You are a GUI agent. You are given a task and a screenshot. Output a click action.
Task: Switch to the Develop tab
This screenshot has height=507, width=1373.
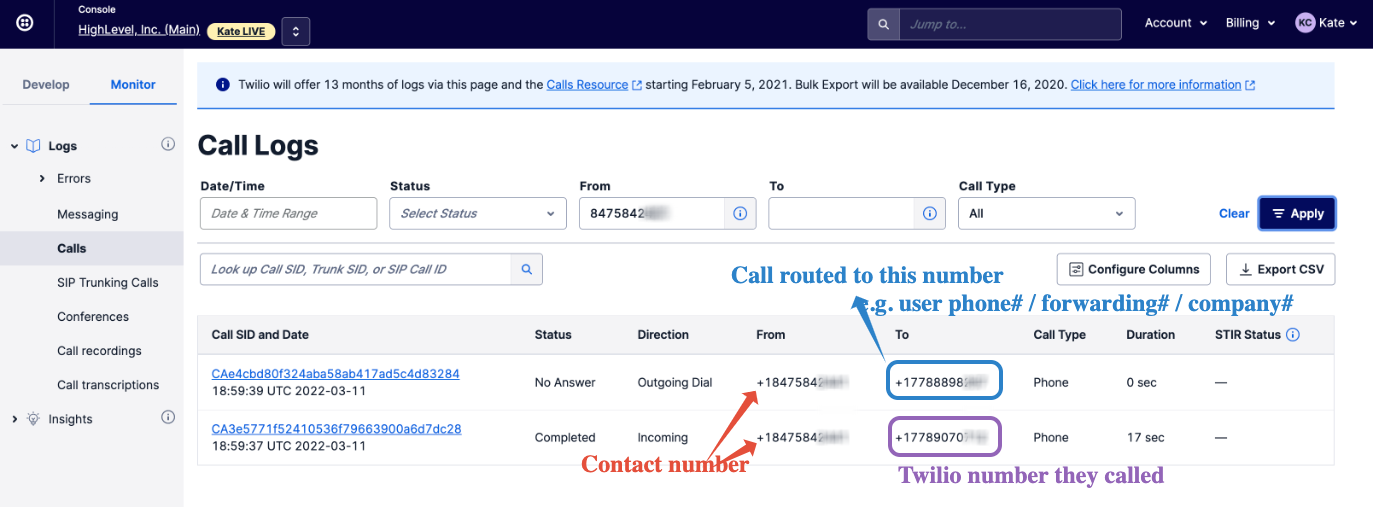click(46, 85)
